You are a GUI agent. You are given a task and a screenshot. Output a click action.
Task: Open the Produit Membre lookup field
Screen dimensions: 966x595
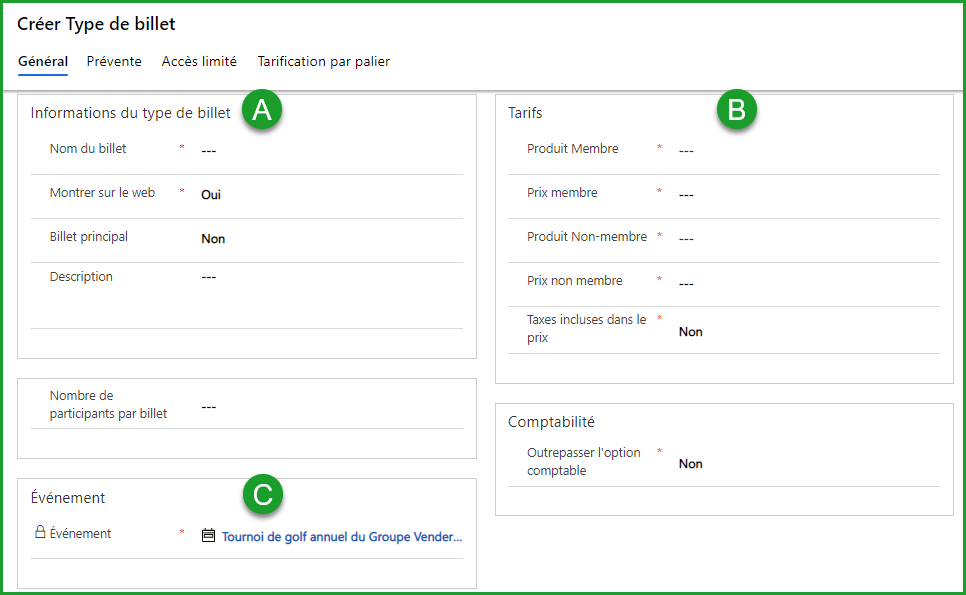800,151
